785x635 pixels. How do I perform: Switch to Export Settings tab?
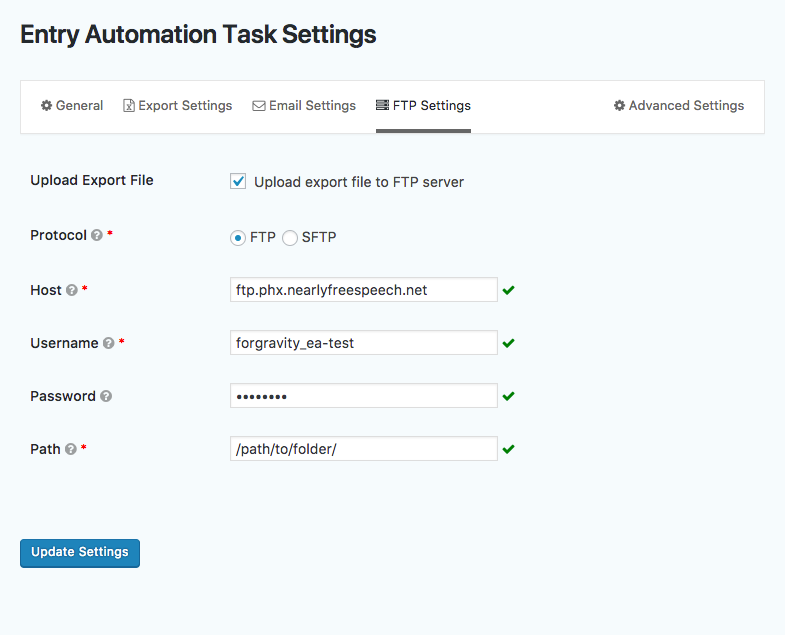click(178, 106)
